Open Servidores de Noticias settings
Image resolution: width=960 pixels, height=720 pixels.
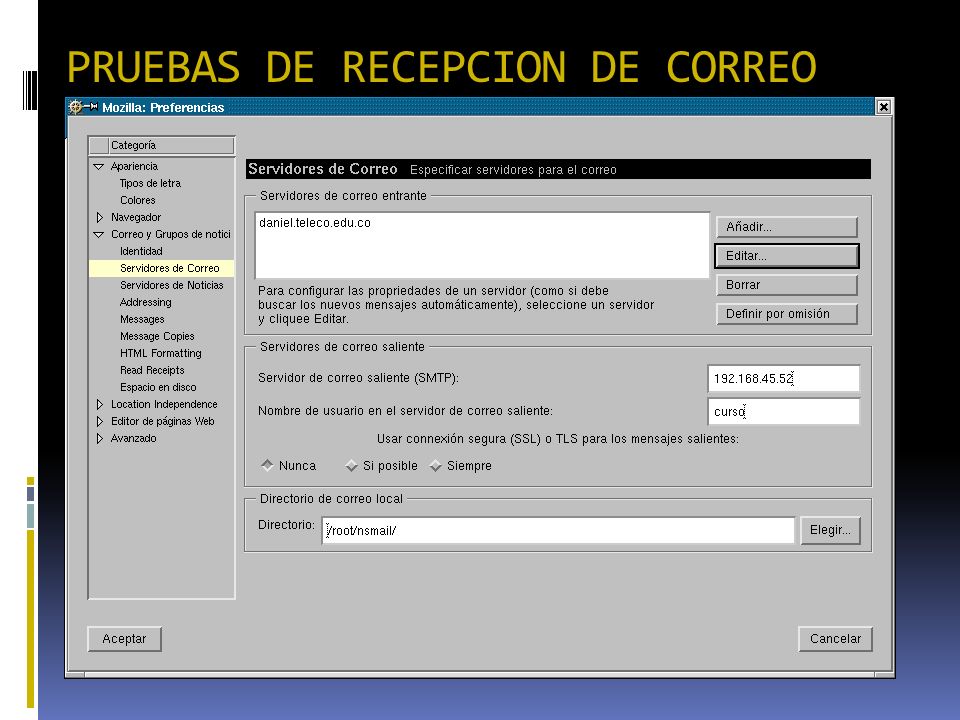coord(171,285)
